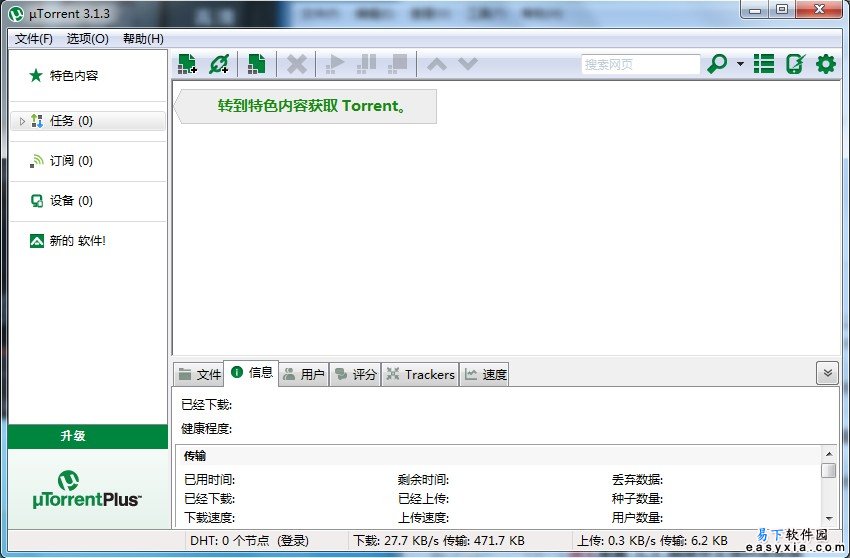
Task: Click the 下载: 27.7 KB/s status entry
Action: pyautogui.click(x=439, y=541)
